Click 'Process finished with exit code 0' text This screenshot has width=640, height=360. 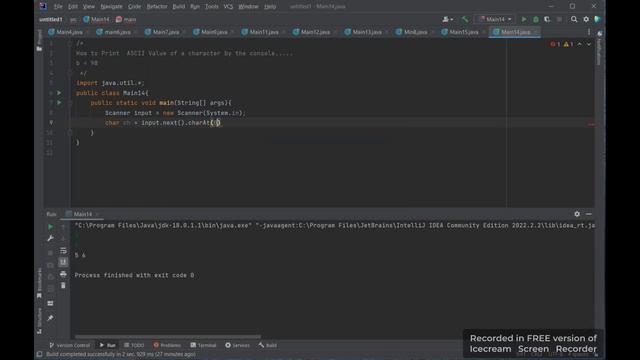(x=134, y=276)
